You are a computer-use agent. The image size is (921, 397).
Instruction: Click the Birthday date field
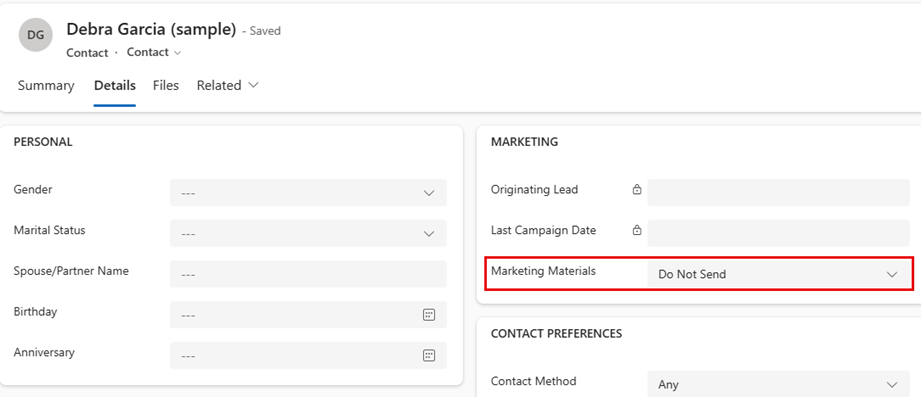point(308,315)
